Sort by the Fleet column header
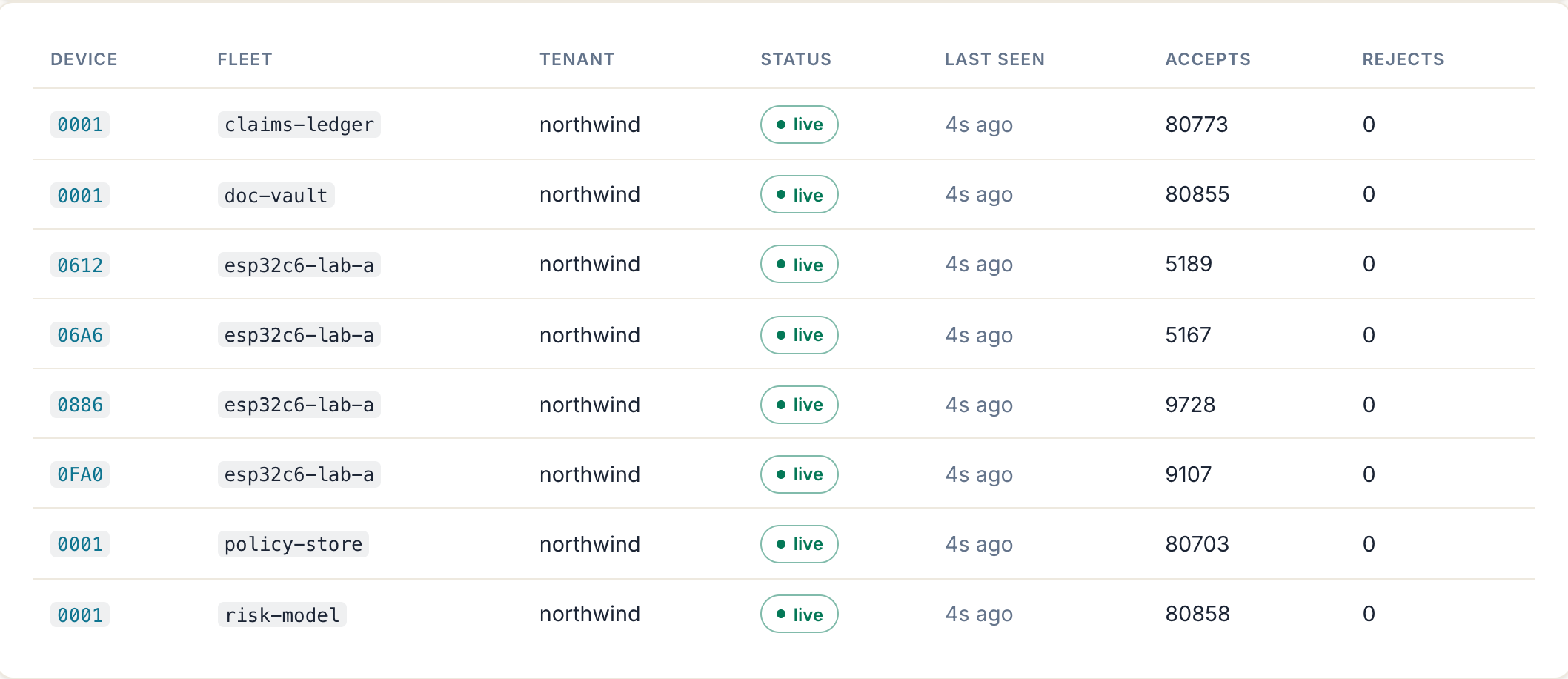This screenshot has height=679, width=1568. [245, 59]
